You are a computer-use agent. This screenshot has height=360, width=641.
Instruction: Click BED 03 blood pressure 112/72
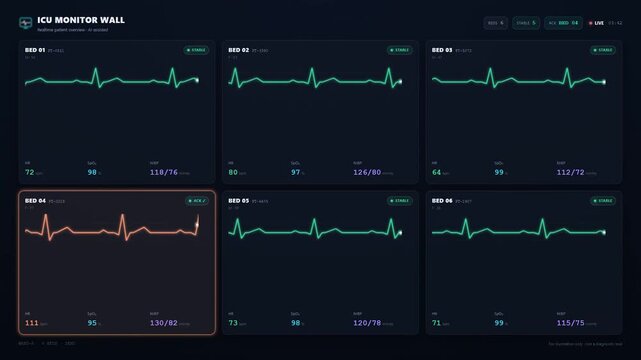tap(570, 172)
